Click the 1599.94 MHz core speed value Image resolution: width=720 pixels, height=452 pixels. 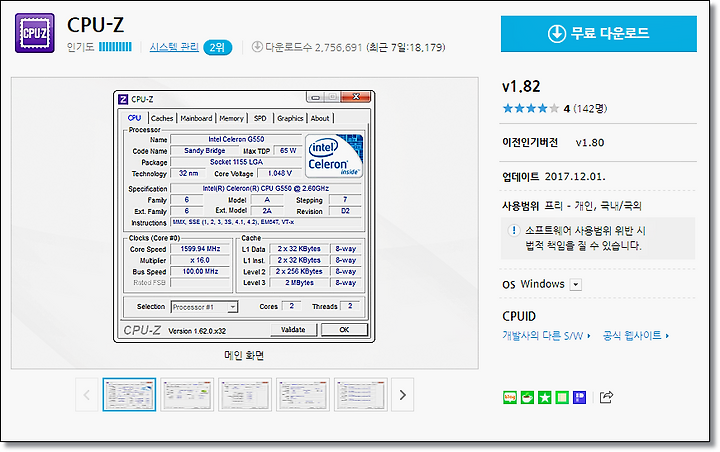(x=200, y=249)
